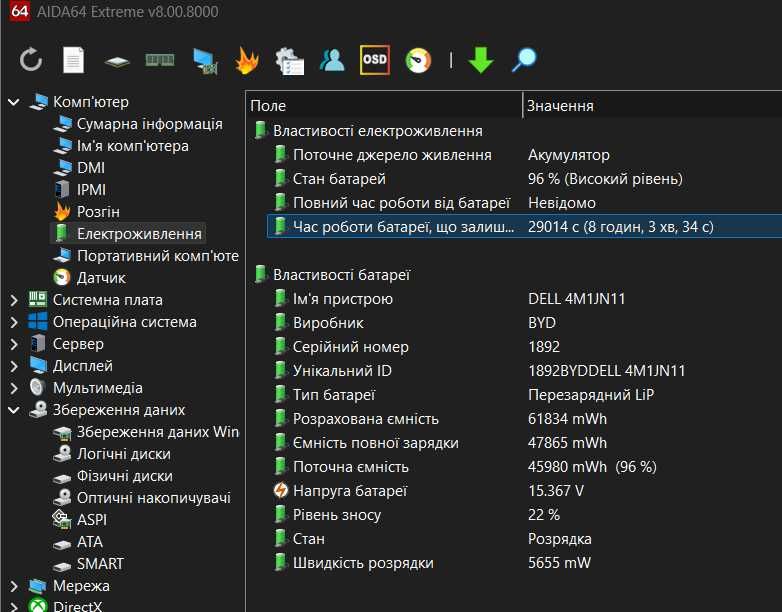Select the Рівень зносу row

point(525,515)
